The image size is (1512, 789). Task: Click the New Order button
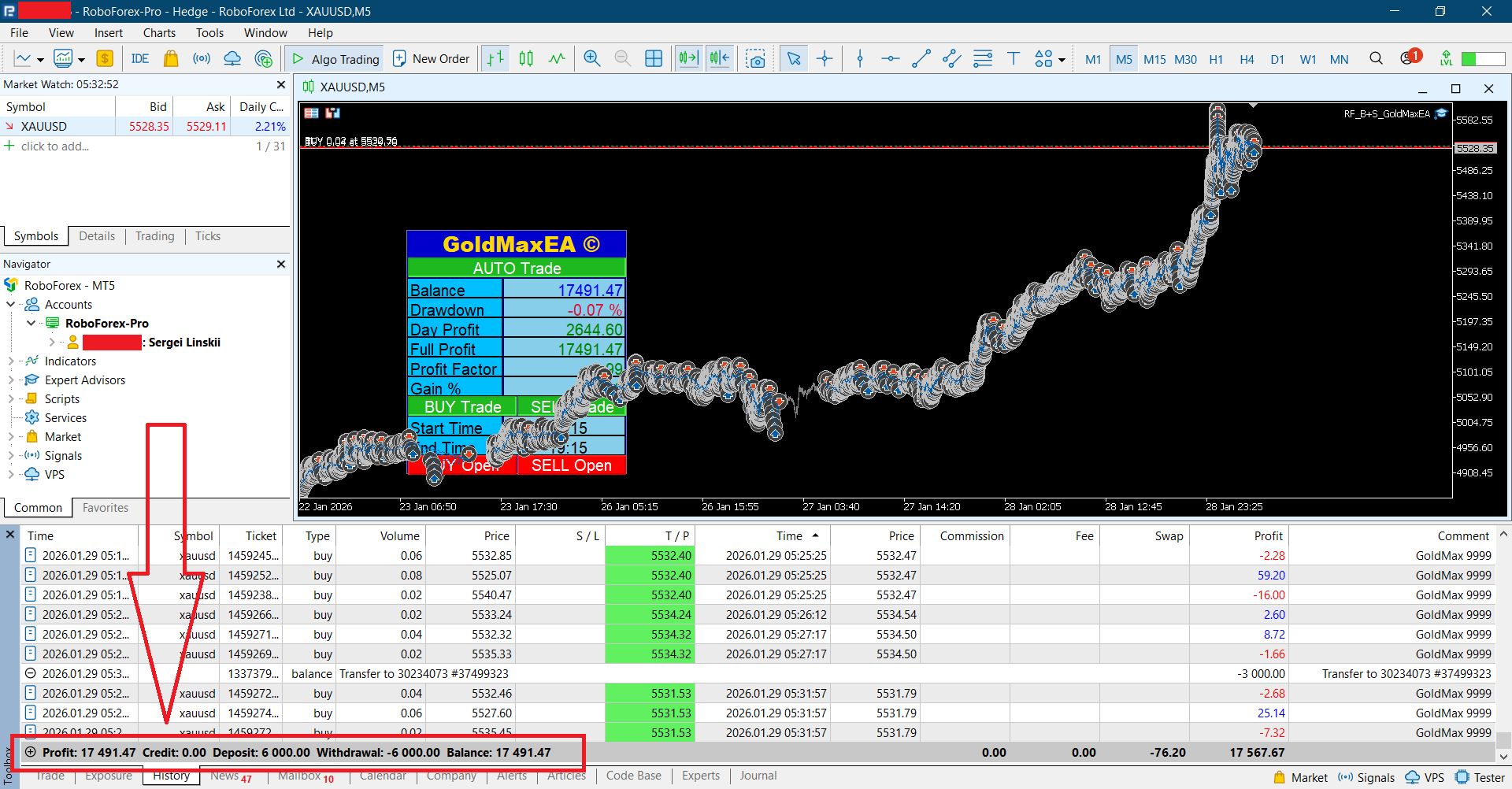point(431,59)
